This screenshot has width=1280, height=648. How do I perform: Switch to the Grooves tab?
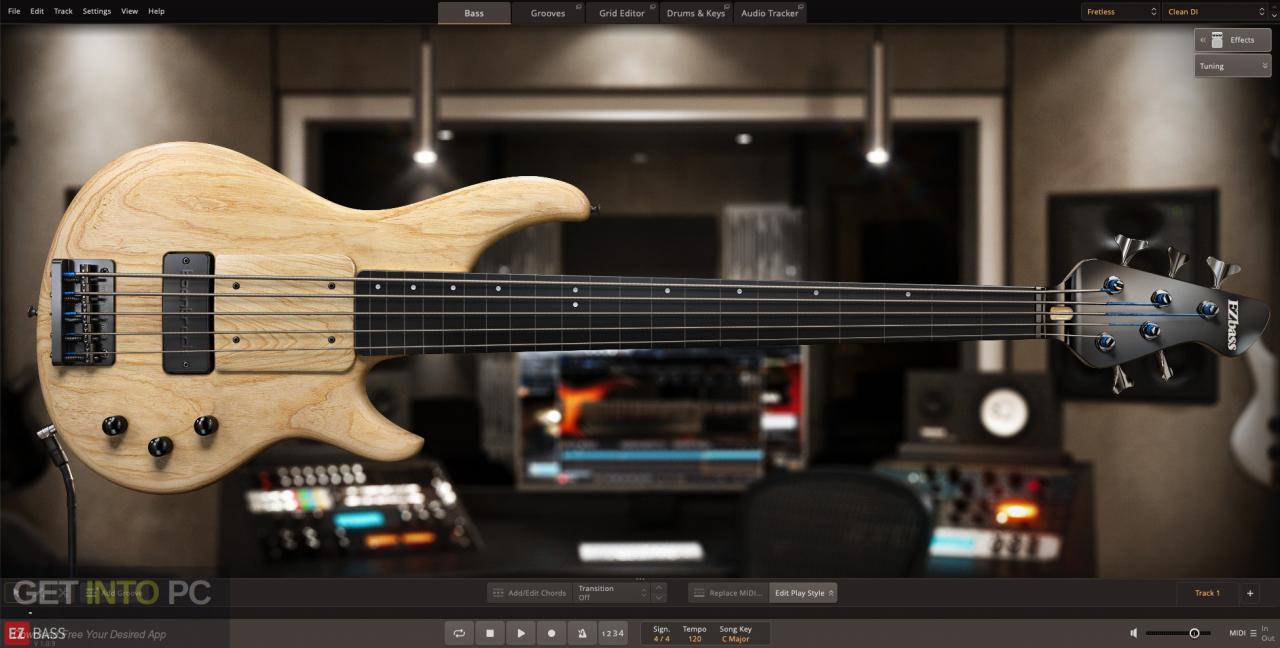coord(548,13)
